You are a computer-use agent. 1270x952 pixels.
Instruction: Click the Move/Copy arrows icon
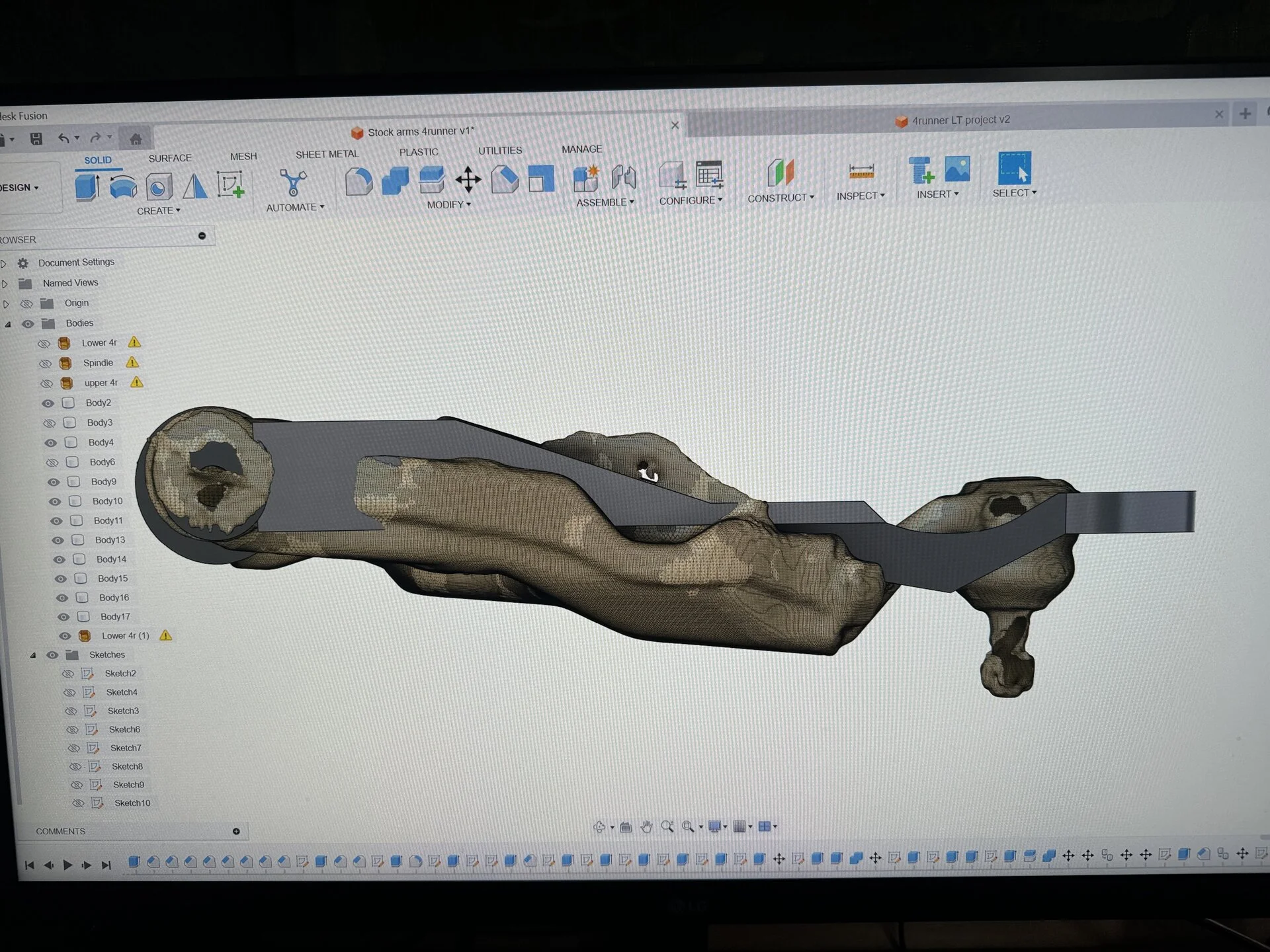468,179
